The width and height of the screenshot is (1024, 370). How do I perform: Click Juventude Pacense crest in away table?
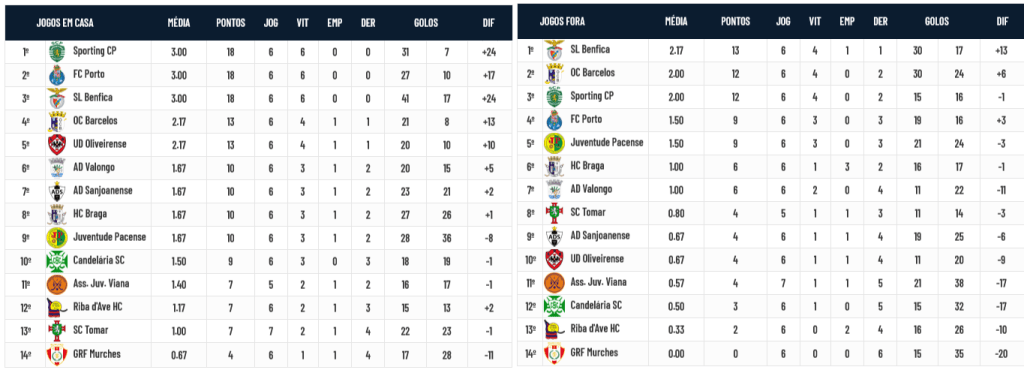(554, 144)
